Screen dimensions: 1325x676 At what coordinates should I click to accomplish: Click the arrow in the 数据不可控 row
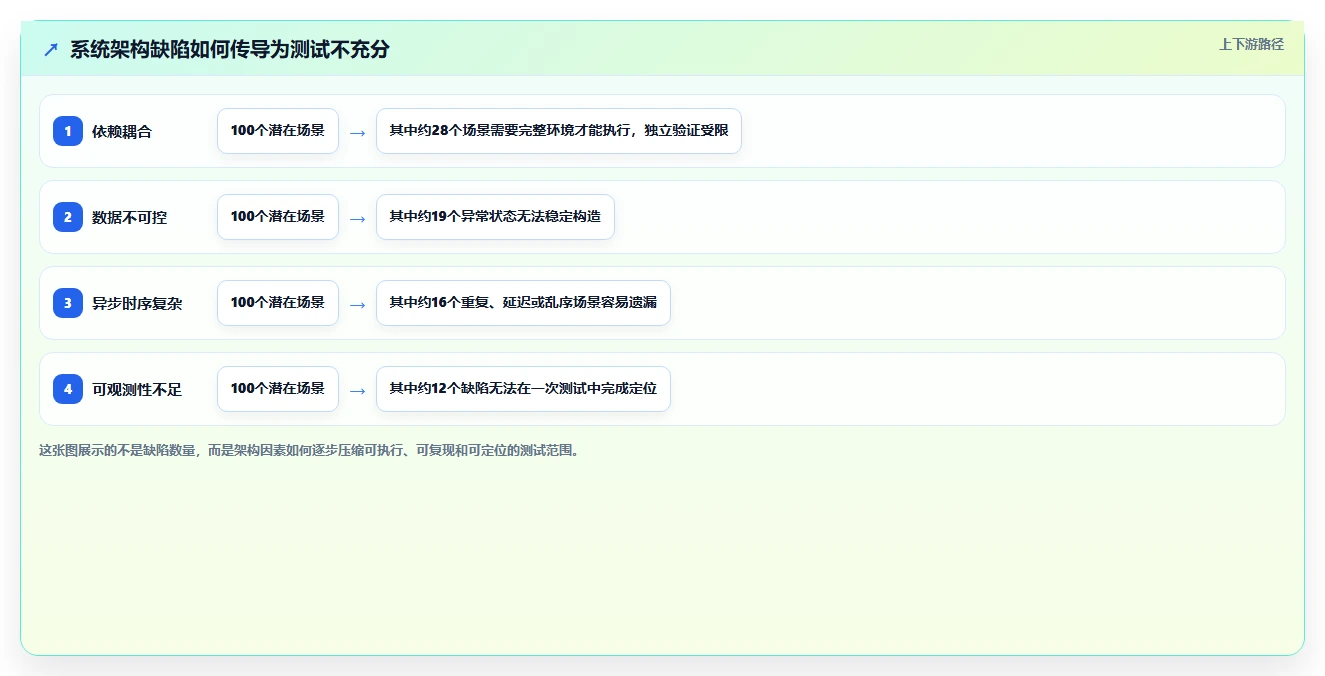(x=358, y=218)
